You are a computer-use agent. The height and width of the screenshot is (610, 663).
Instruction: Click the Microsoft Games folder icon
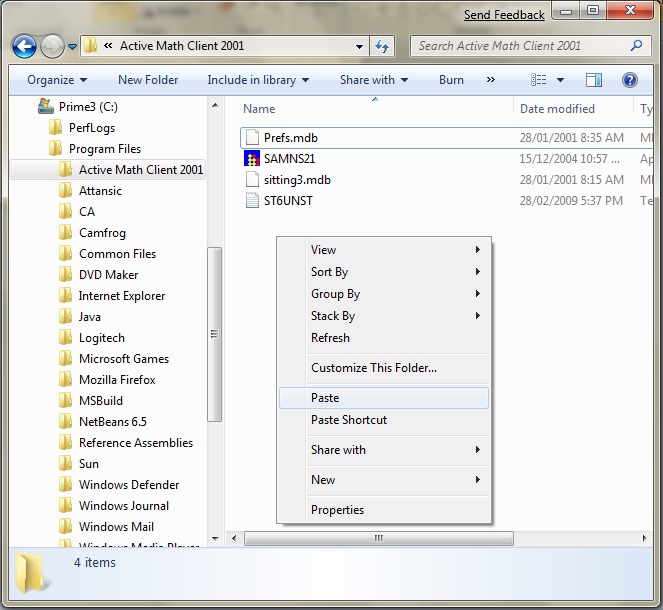coord(65,358)
